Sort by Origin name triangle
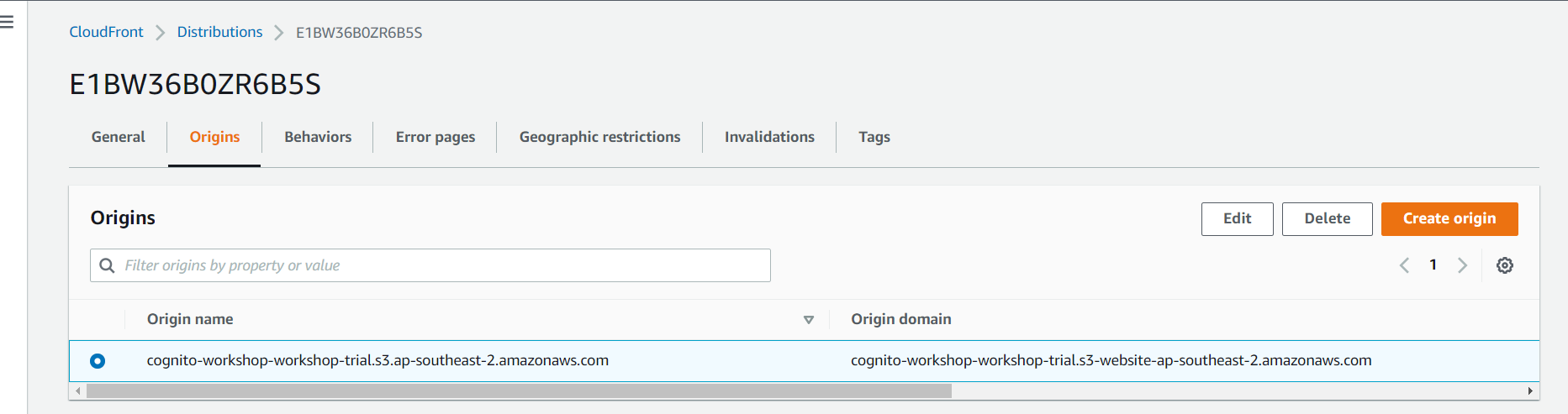1568x414 pixels. pyautogui.click(x=808, y=320)
